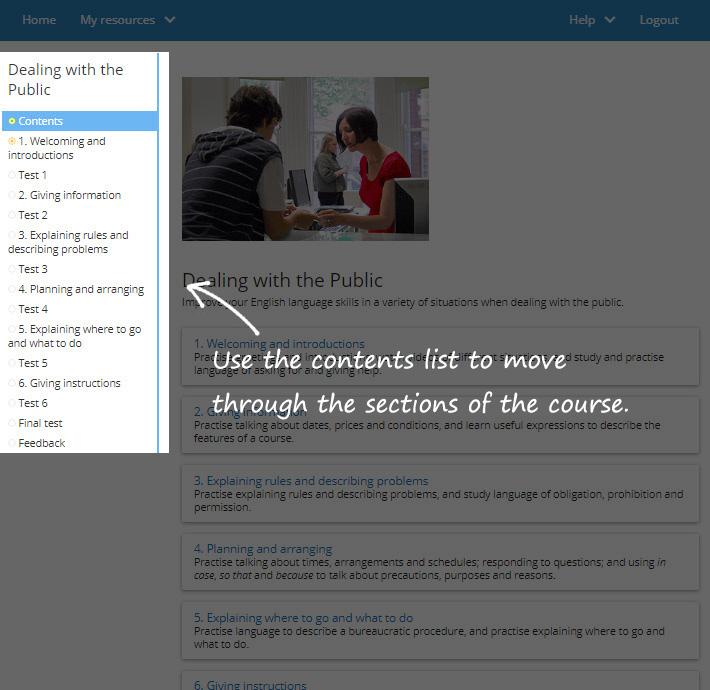Click the course photo of reception desk
The width and height of the screenshot is (710, 690).
point(305,159)
